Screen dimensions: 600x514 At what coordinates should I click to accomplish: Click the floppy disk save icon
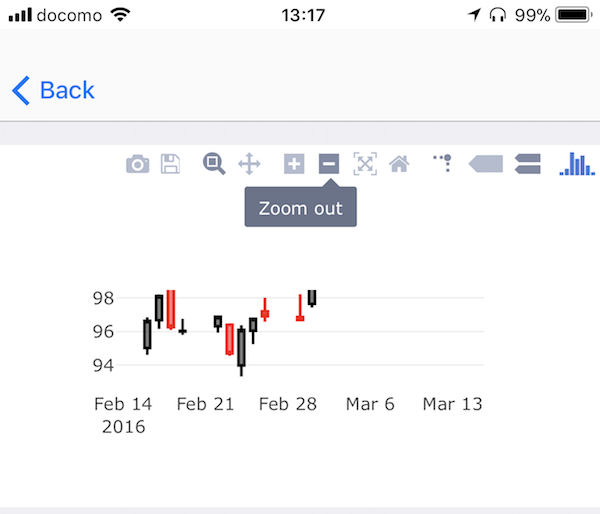click(x=170, y=164)
